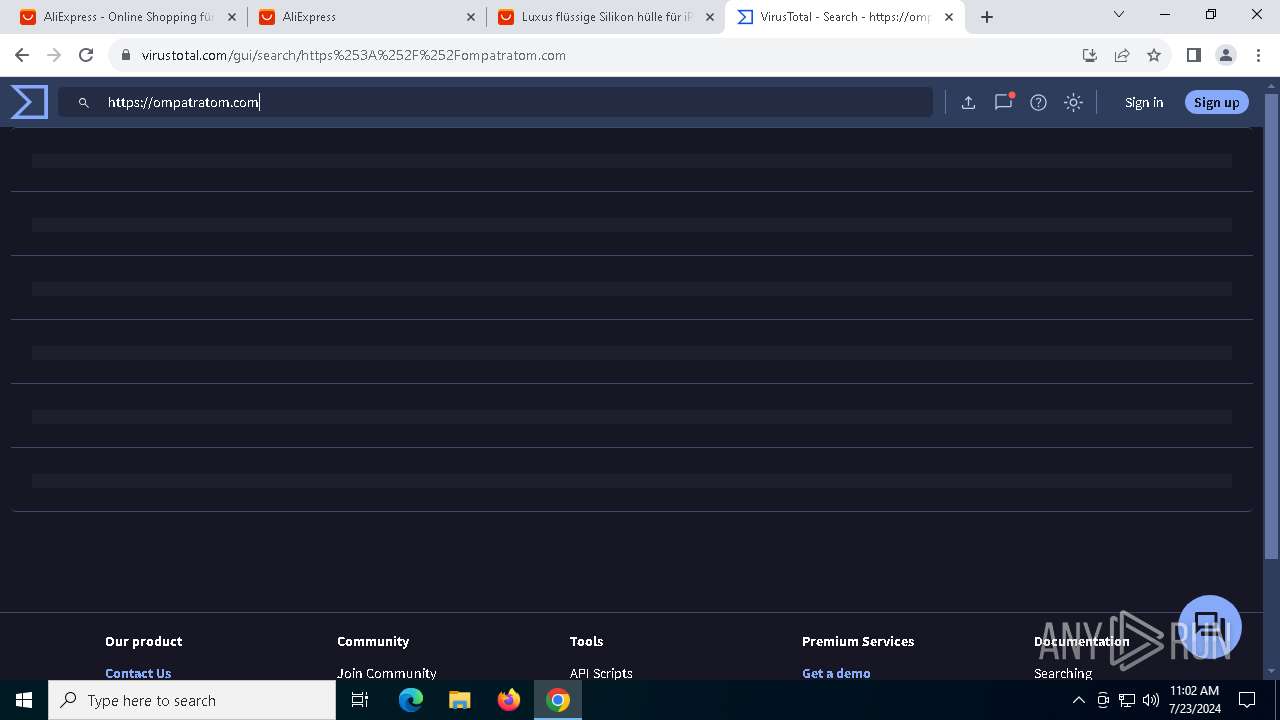The height and width of the screenshot is (720, 1280).
Task: Open the Windows notification center
Action: pos(1247,700)
